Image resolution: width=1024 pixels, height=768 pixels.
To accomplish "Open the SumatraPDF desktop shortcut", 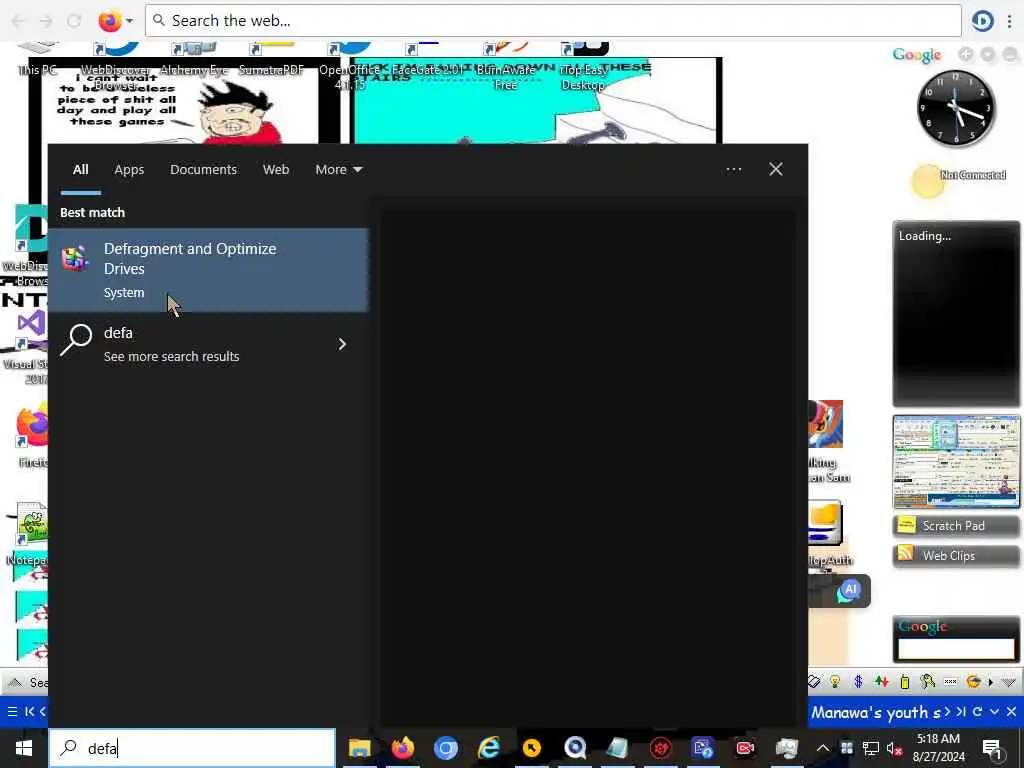I will point(271,60).
